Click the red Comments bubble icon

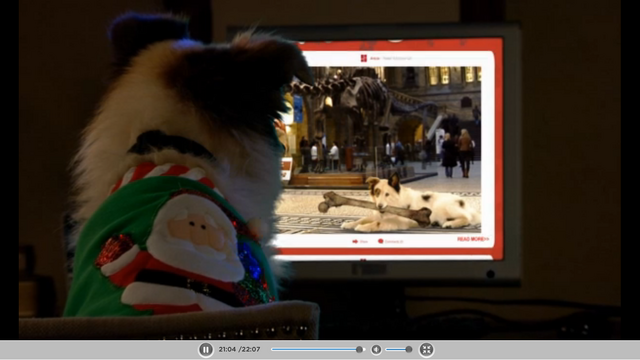point(380,241)
